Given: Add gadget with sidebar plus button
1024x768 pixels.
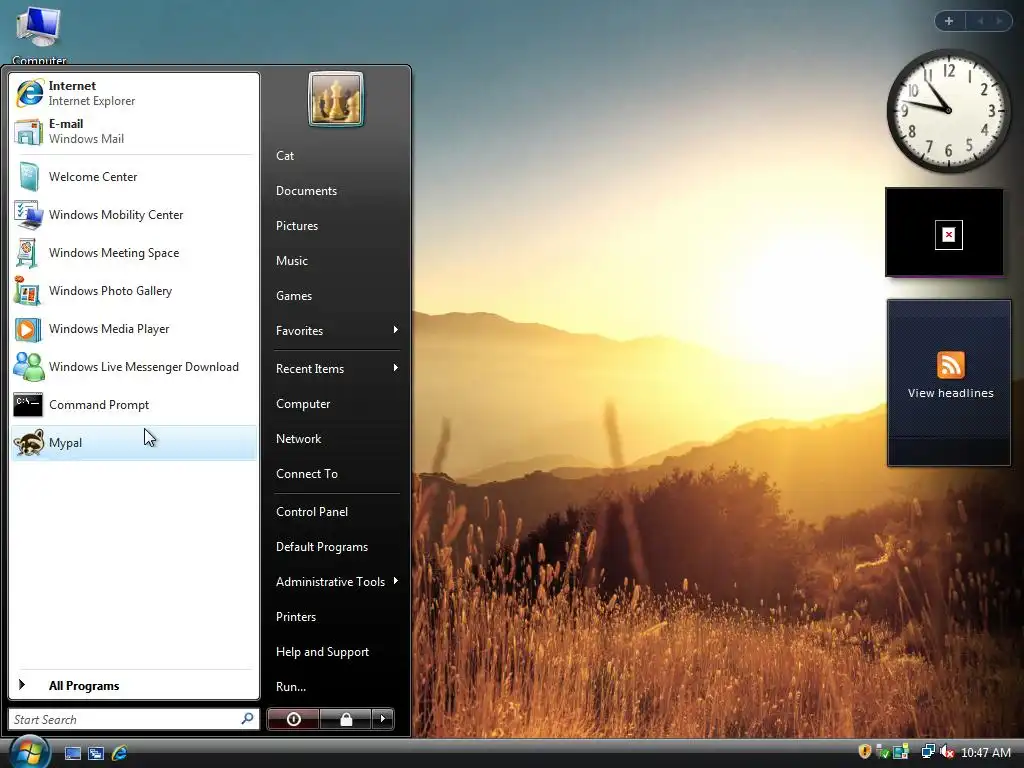Looking at the screenshot, I should pyautogui.click(x=949, y=21).
